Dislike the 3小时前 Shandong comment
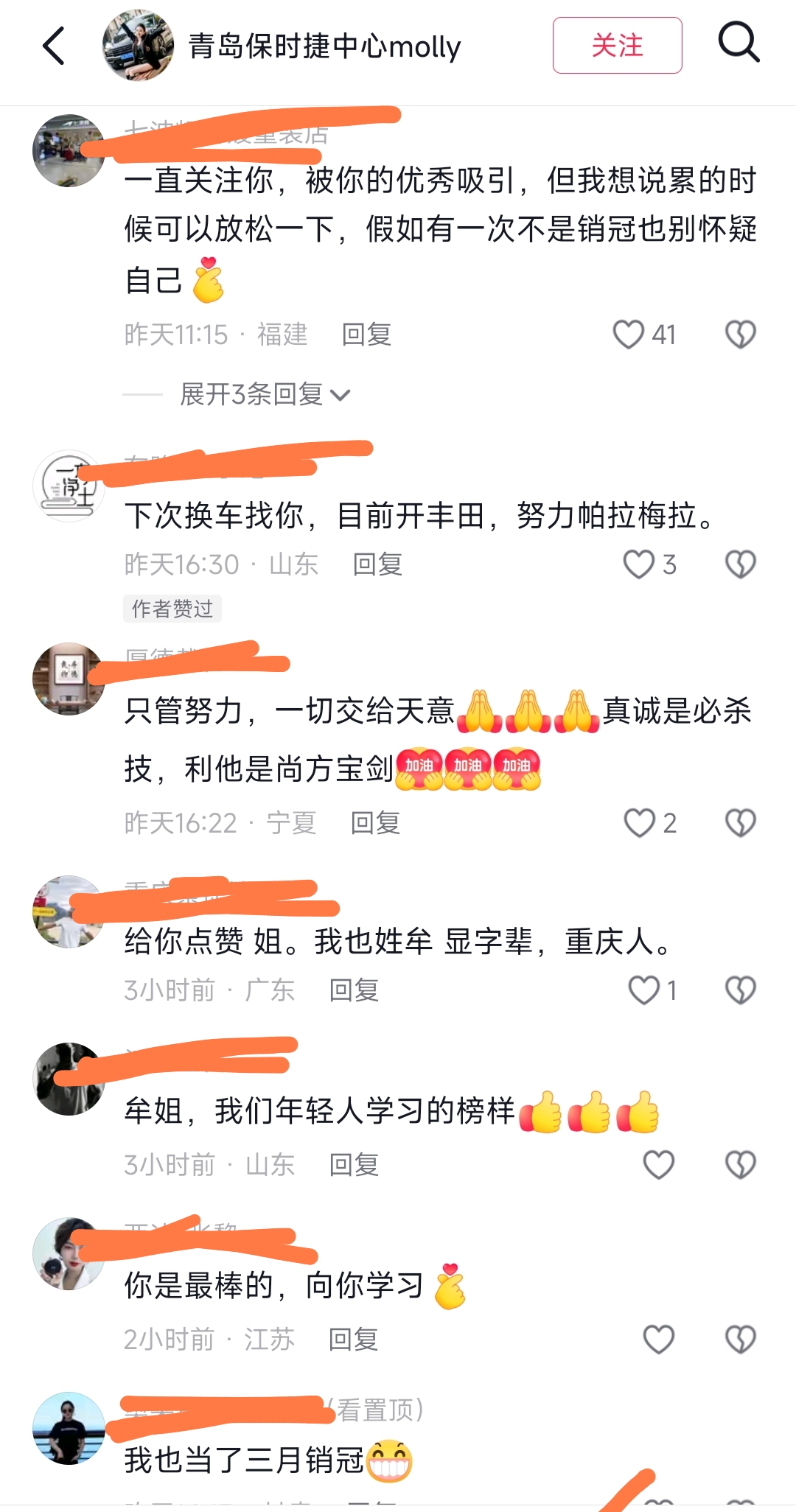The height and width of the screenshot is (1512, 796). click(740, 1164)
